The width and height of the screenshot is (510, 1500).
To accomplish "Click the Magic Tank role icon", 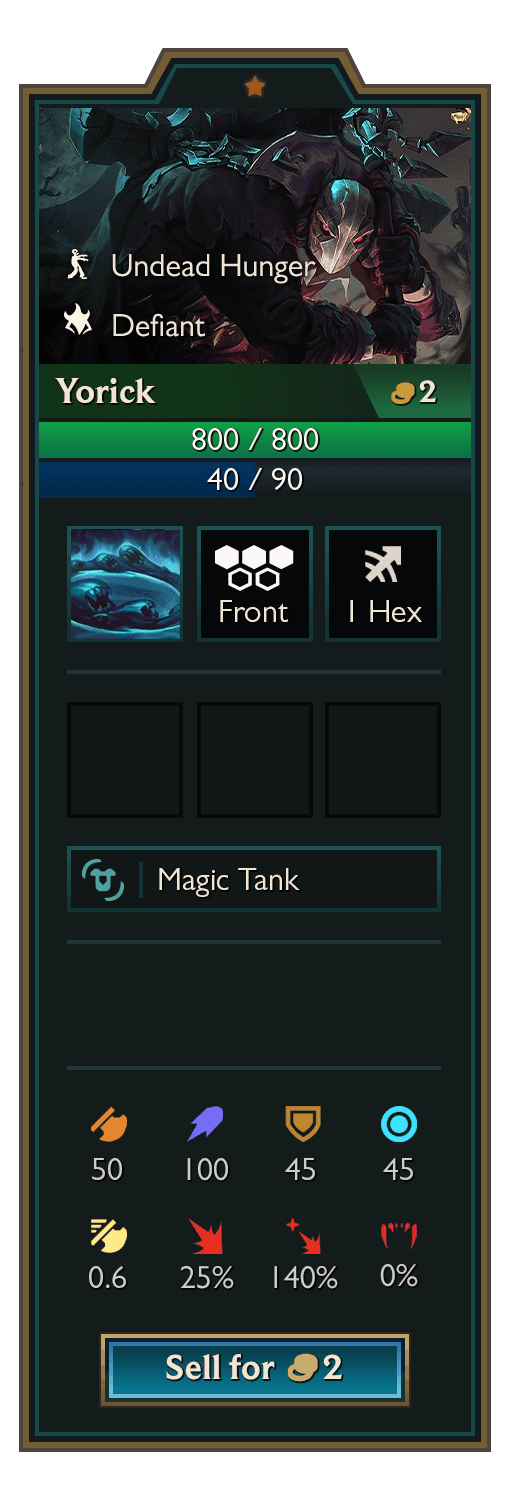I will click(102, 880).
